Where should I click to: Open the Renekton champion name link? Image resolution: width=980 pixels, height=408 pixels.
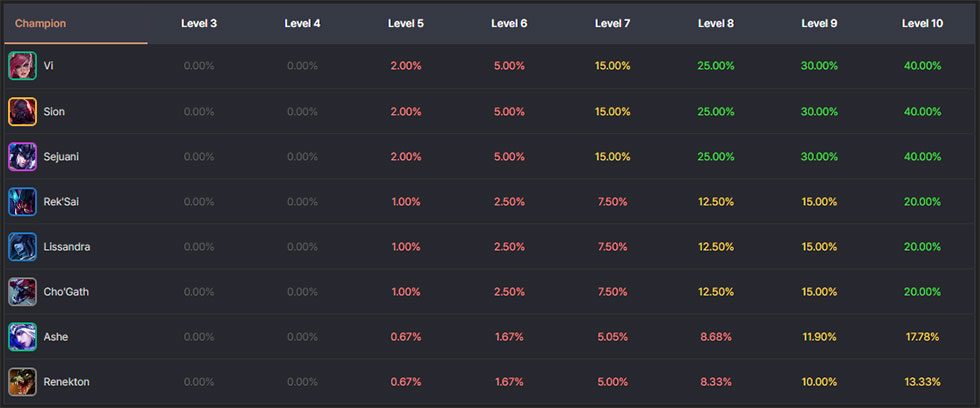(x=66, y=382)
